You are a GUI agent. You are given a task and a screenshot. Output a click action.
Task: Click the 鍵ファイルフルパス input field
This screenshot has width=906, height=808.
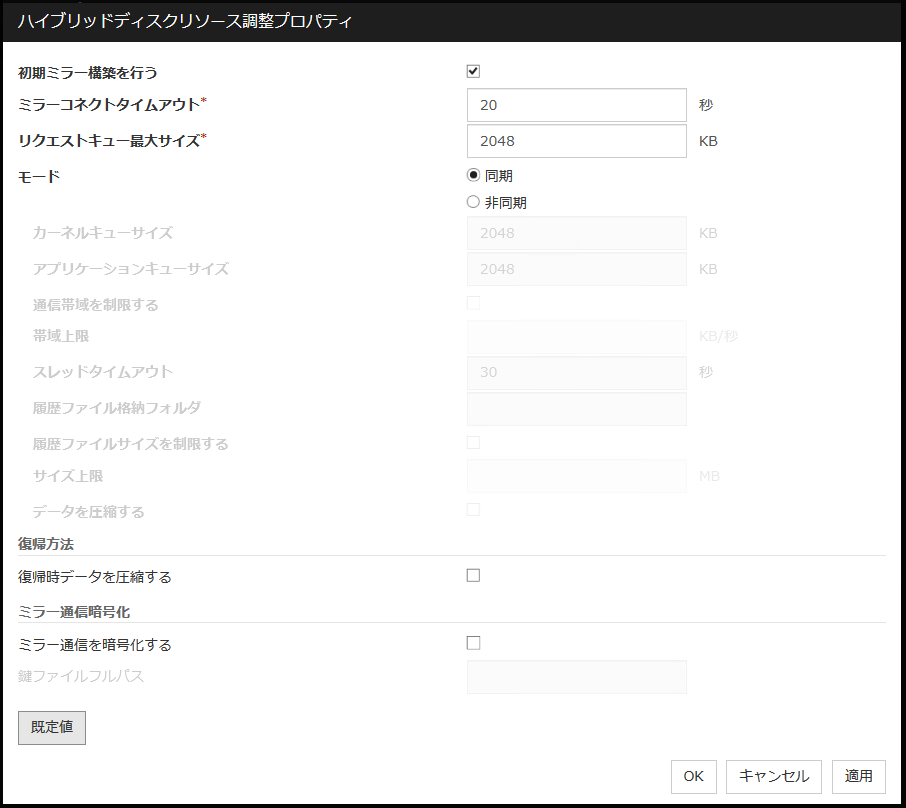[576, 676]
